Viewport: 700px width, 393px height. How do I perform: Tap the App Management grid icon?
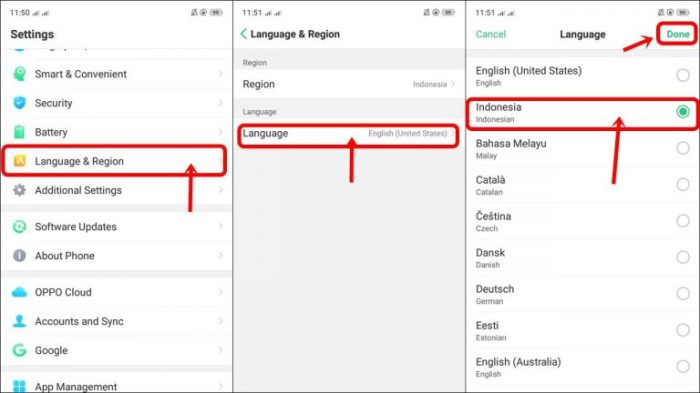[19, 386]
